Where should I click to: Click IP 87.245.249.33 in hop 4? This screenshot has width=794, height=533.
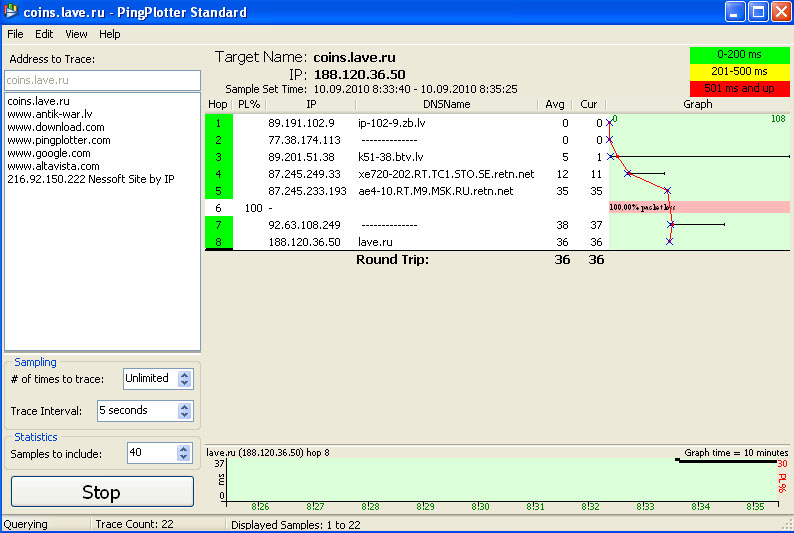coord(304,174)
